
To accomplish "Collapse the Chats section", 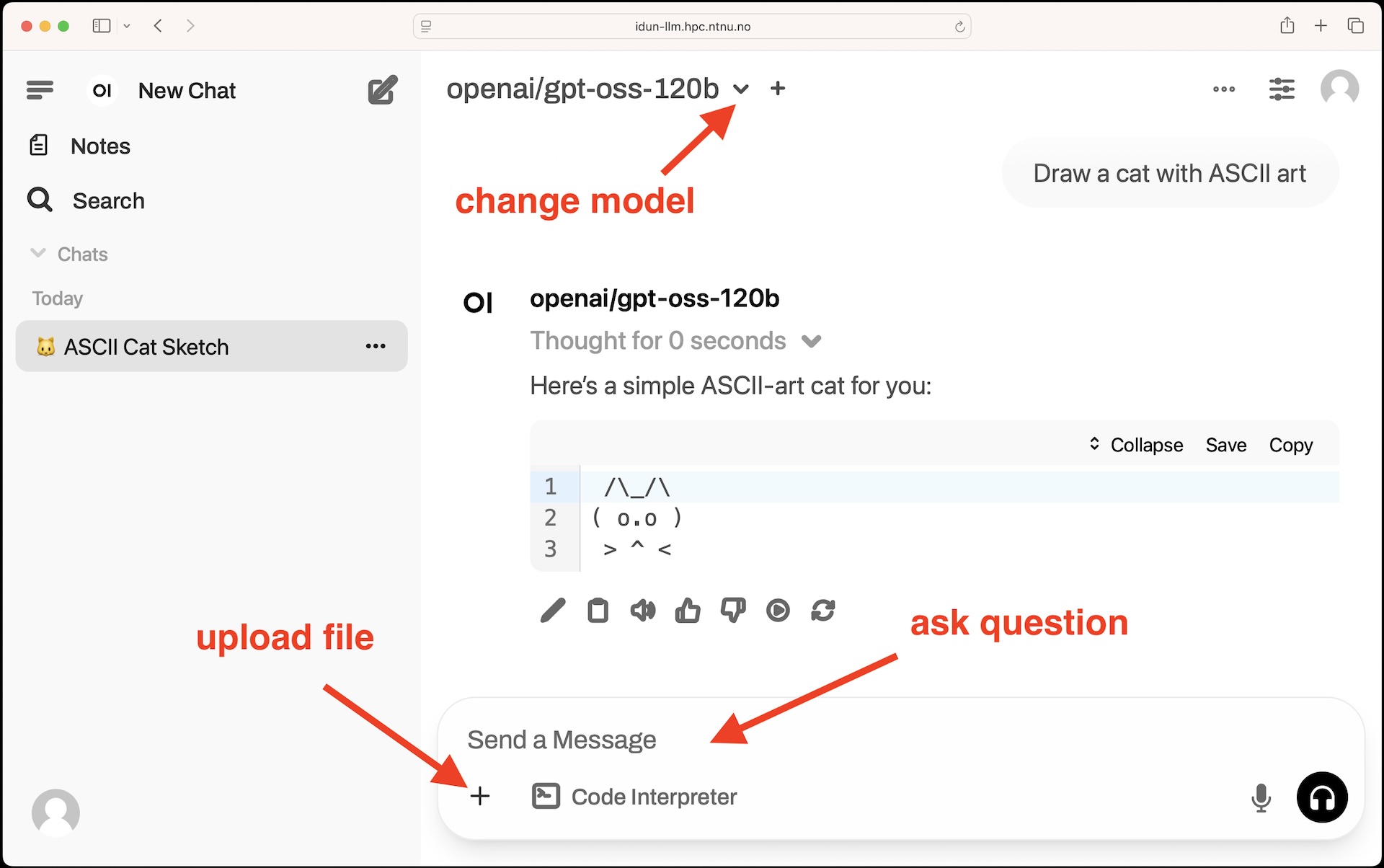I will tap(68, 254).
